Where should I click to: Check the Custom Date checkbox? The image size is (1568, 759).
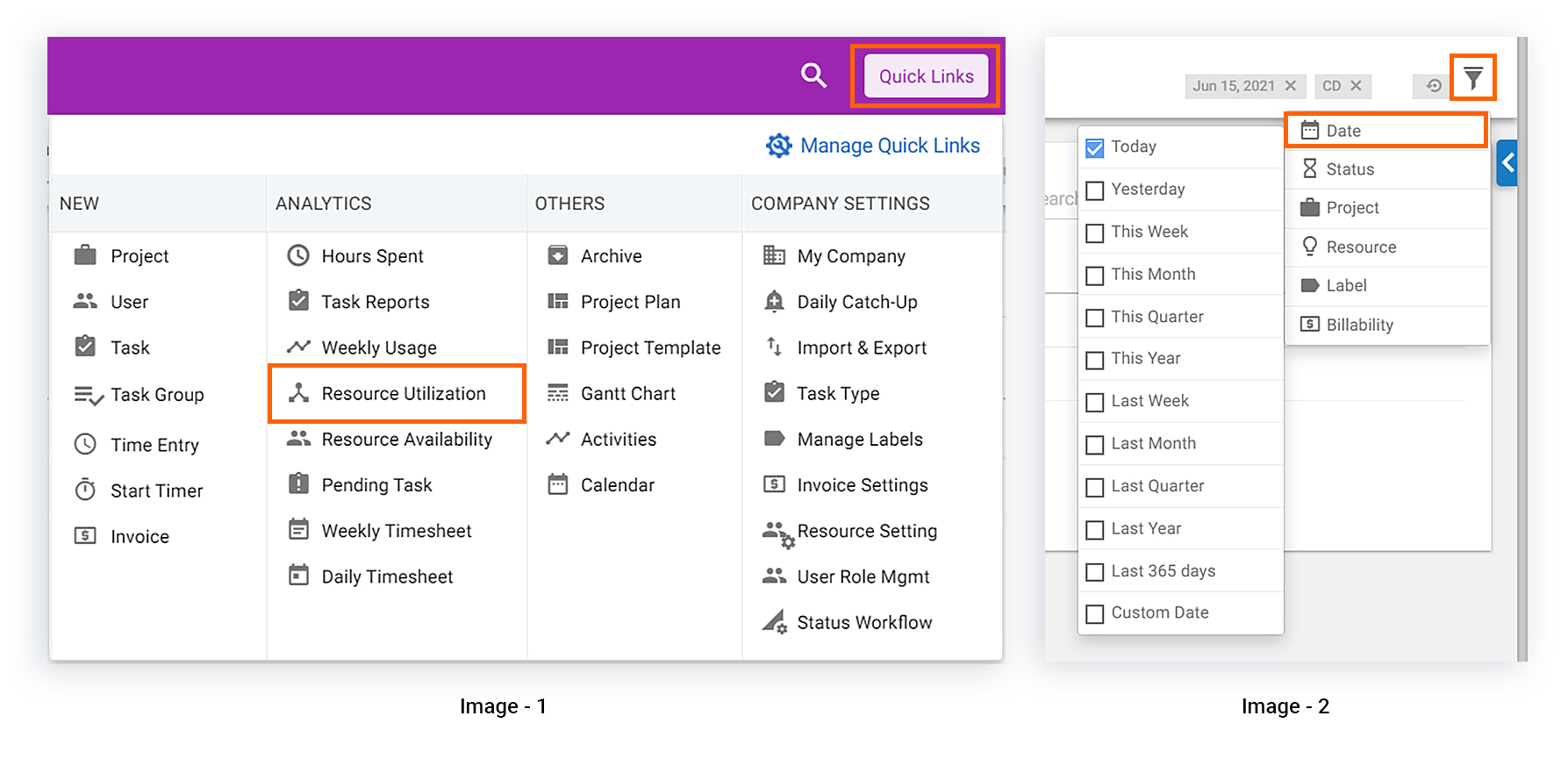(1094, 614)
